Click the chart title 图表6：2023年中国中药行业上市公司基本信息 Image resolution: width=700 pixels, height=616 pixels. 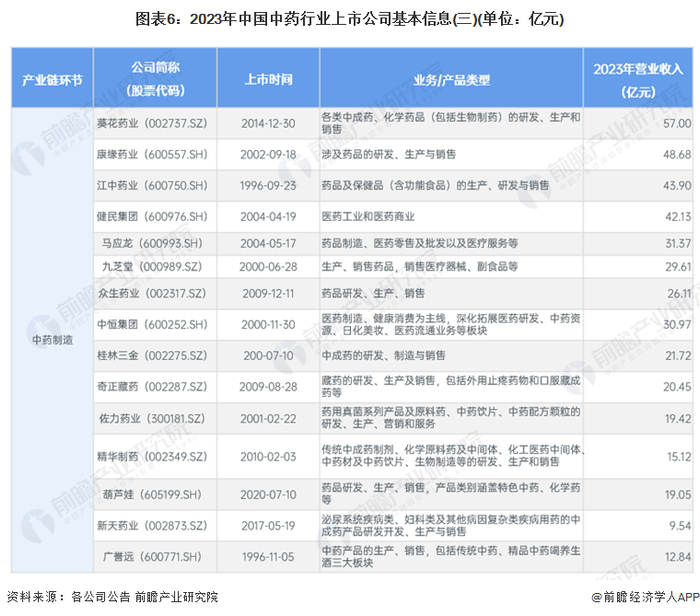350,19
